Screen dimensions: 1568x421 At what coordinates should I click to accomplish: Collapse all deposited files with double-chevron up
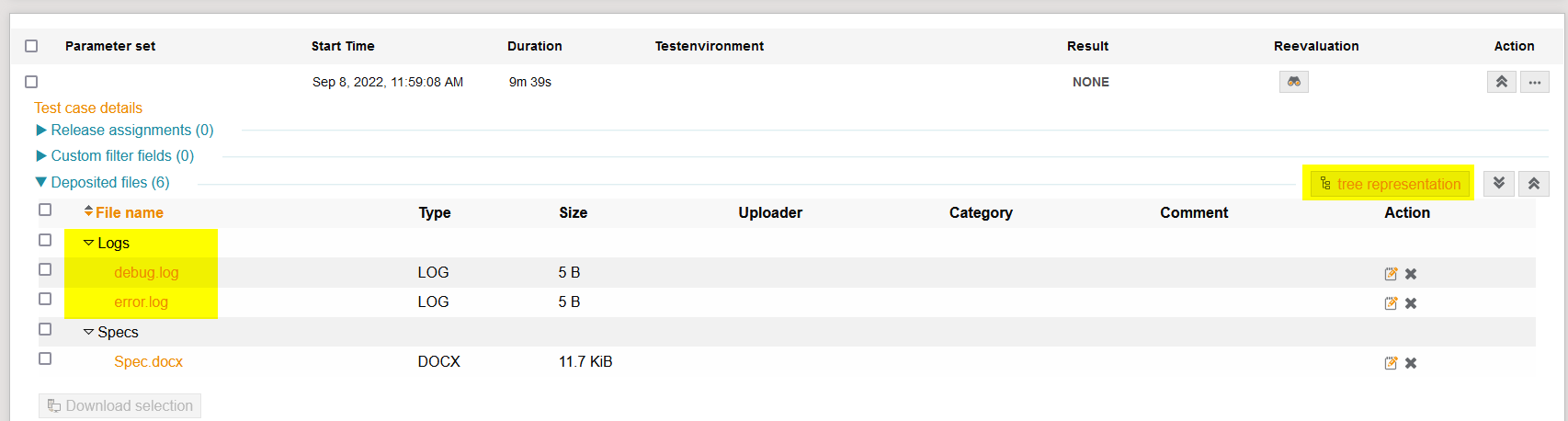coord(1533,183)
